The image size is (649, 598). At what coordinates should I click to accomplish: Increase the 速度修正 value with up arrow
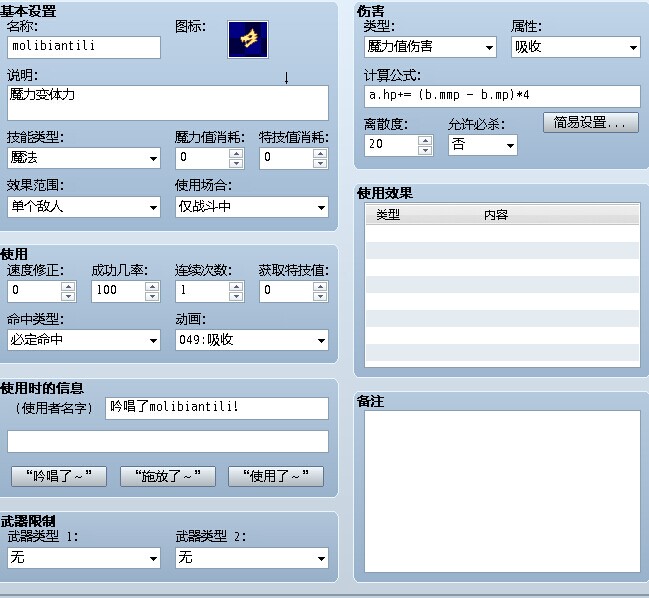click(x=68, y=286)
